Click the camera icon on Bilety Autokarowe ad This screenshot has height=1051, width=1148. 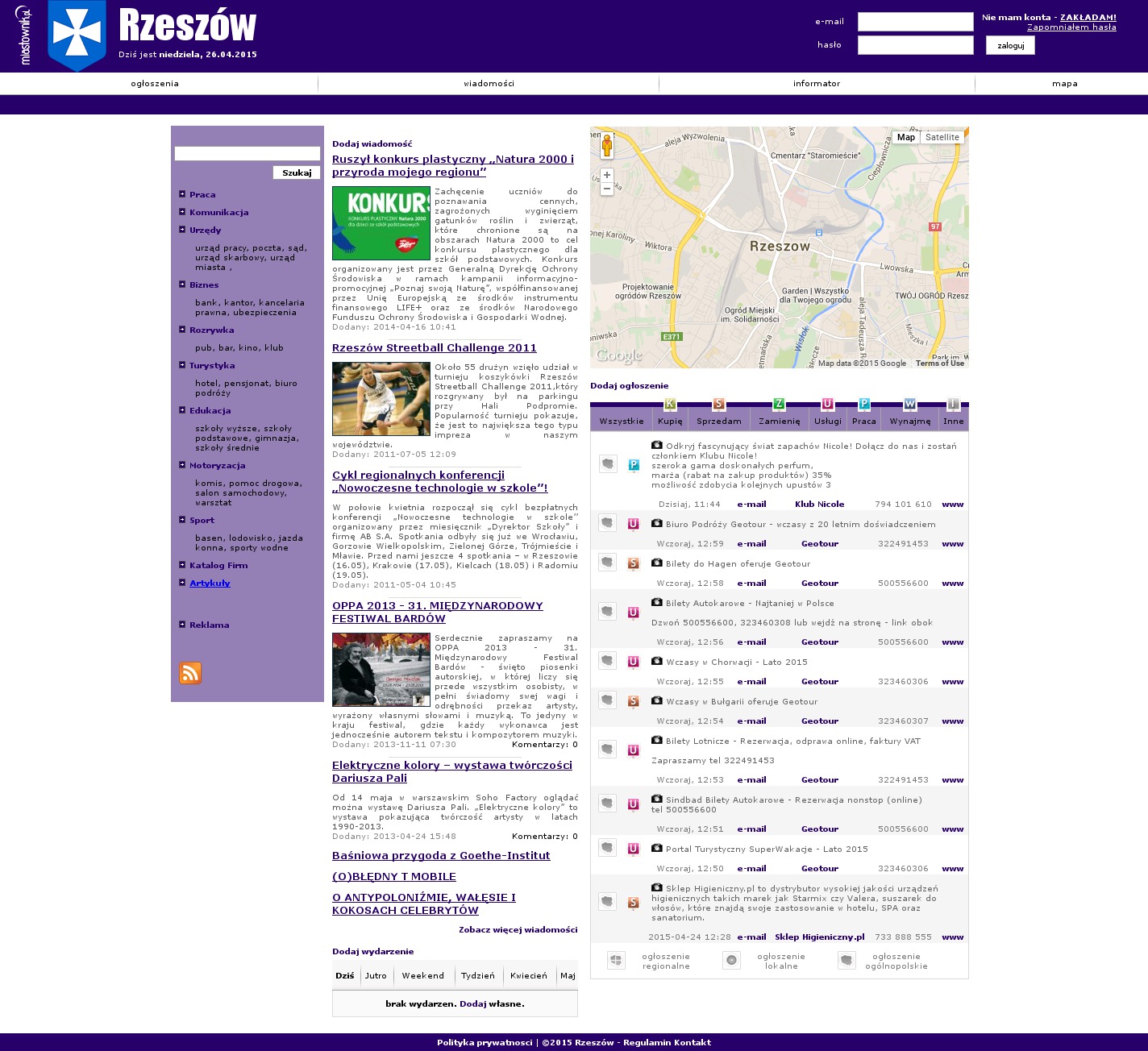[657, 602]
